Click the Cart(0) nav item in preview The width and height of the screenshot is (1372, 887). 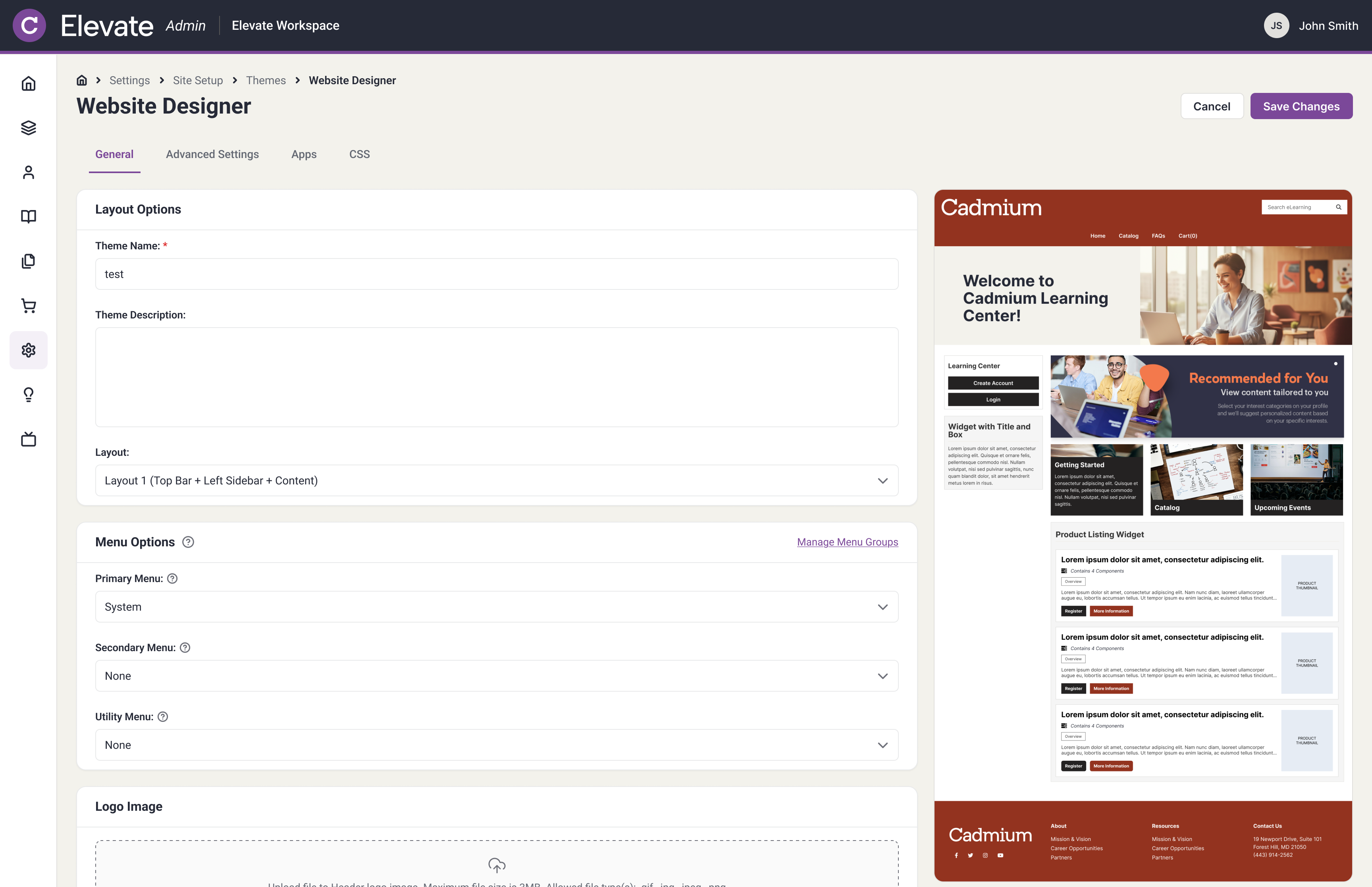1187,236
